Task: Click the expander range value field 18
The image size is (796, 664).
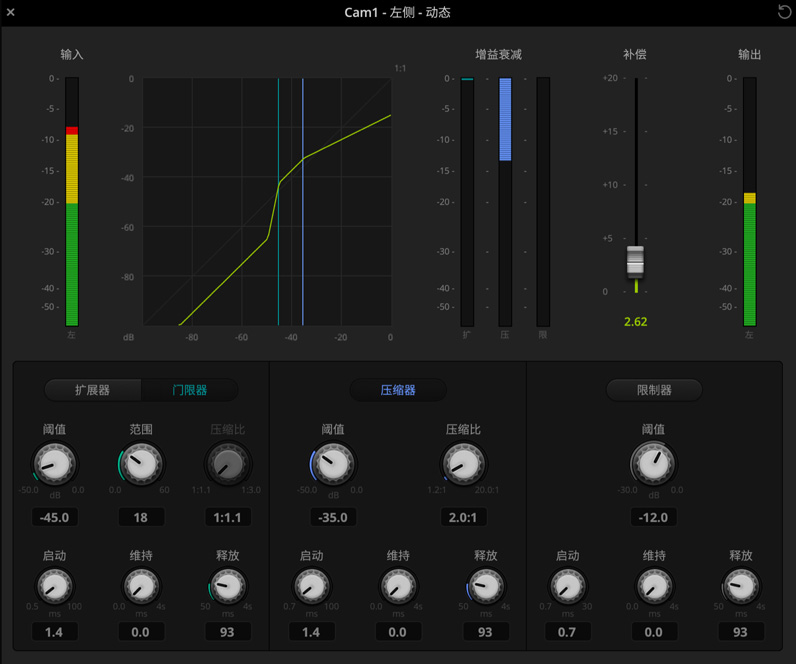Action: pyautogui.click(x=141, y=517)
